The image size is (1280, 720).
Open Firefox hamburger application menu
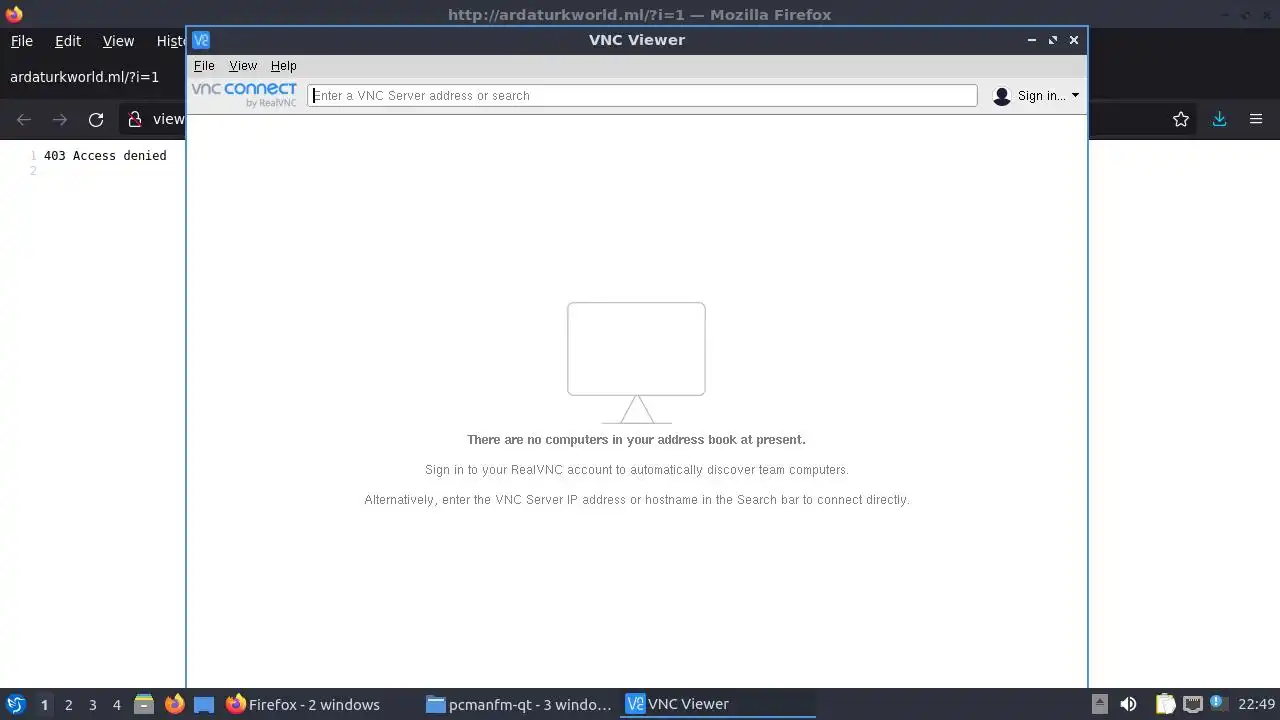click(1256, 119)
